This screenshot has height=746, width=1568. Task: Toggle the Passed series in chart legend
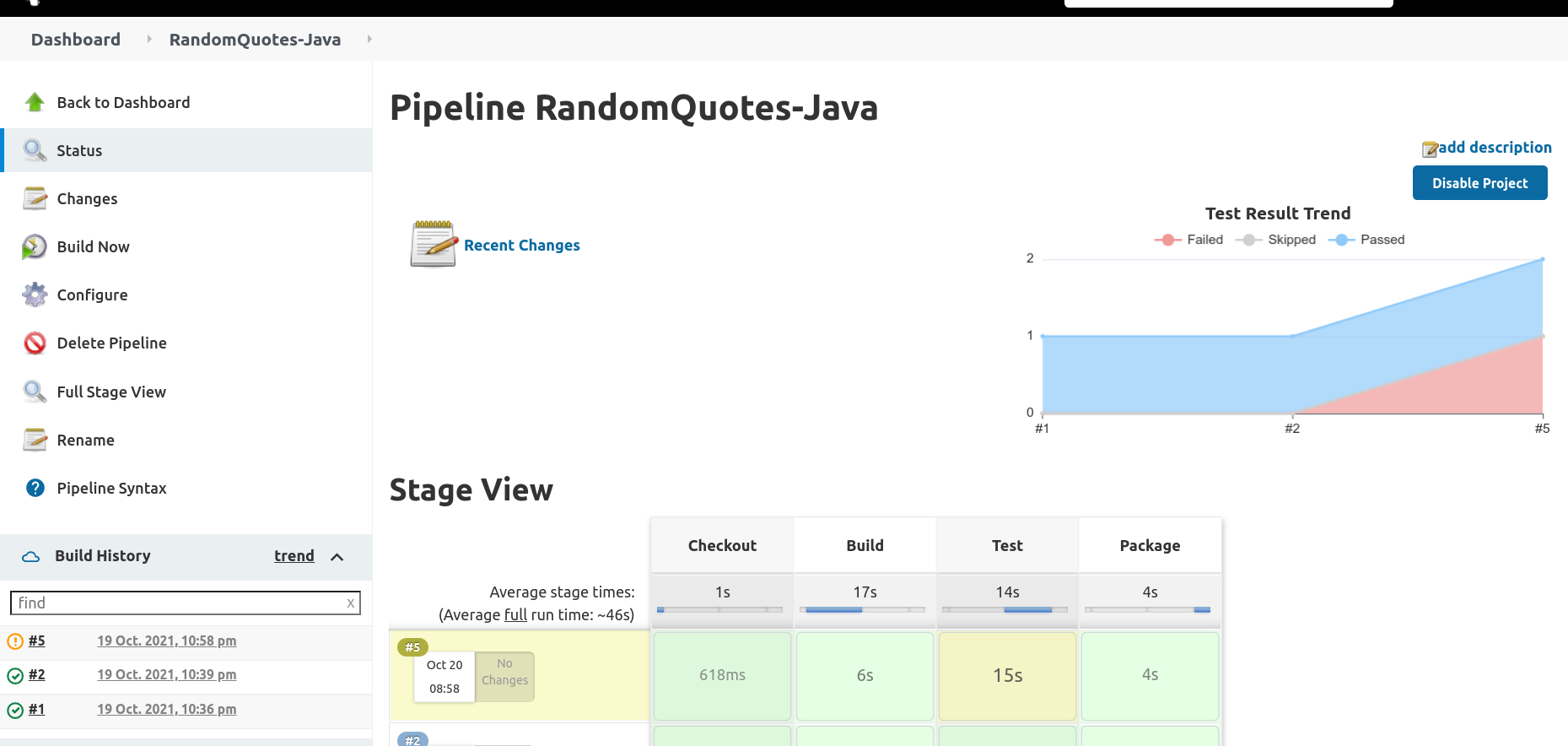1366,240
